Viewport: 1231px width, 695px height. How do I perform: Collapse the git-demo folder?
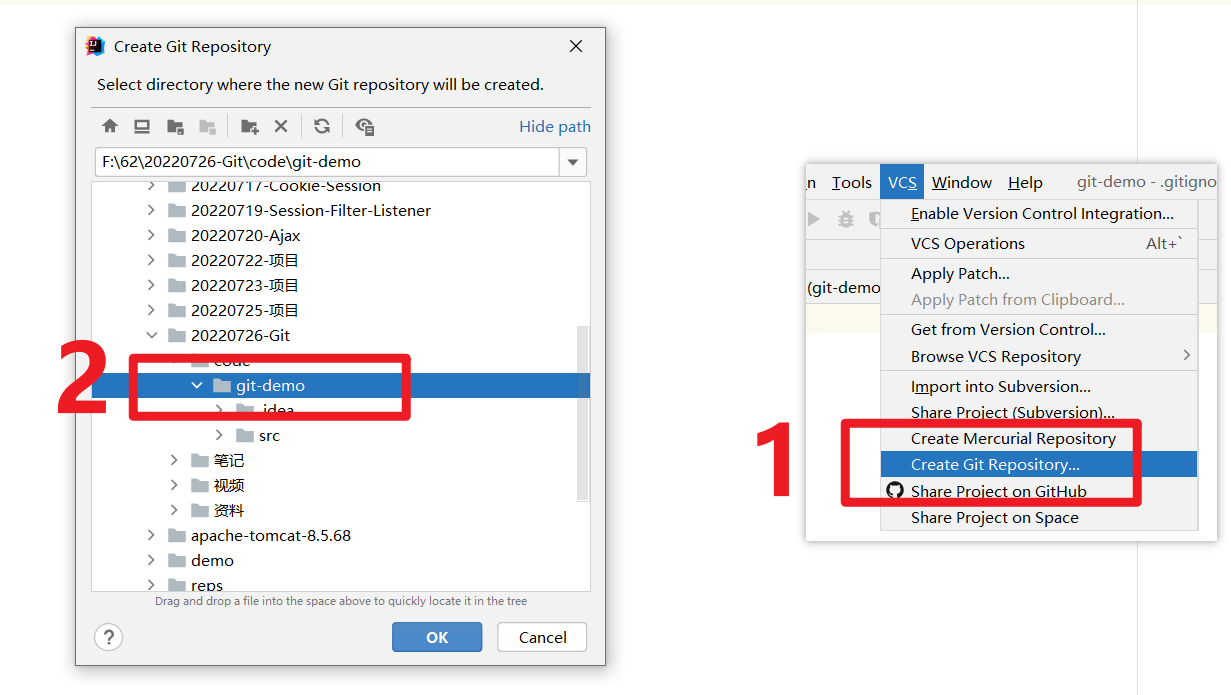click(x=197, y=385)
